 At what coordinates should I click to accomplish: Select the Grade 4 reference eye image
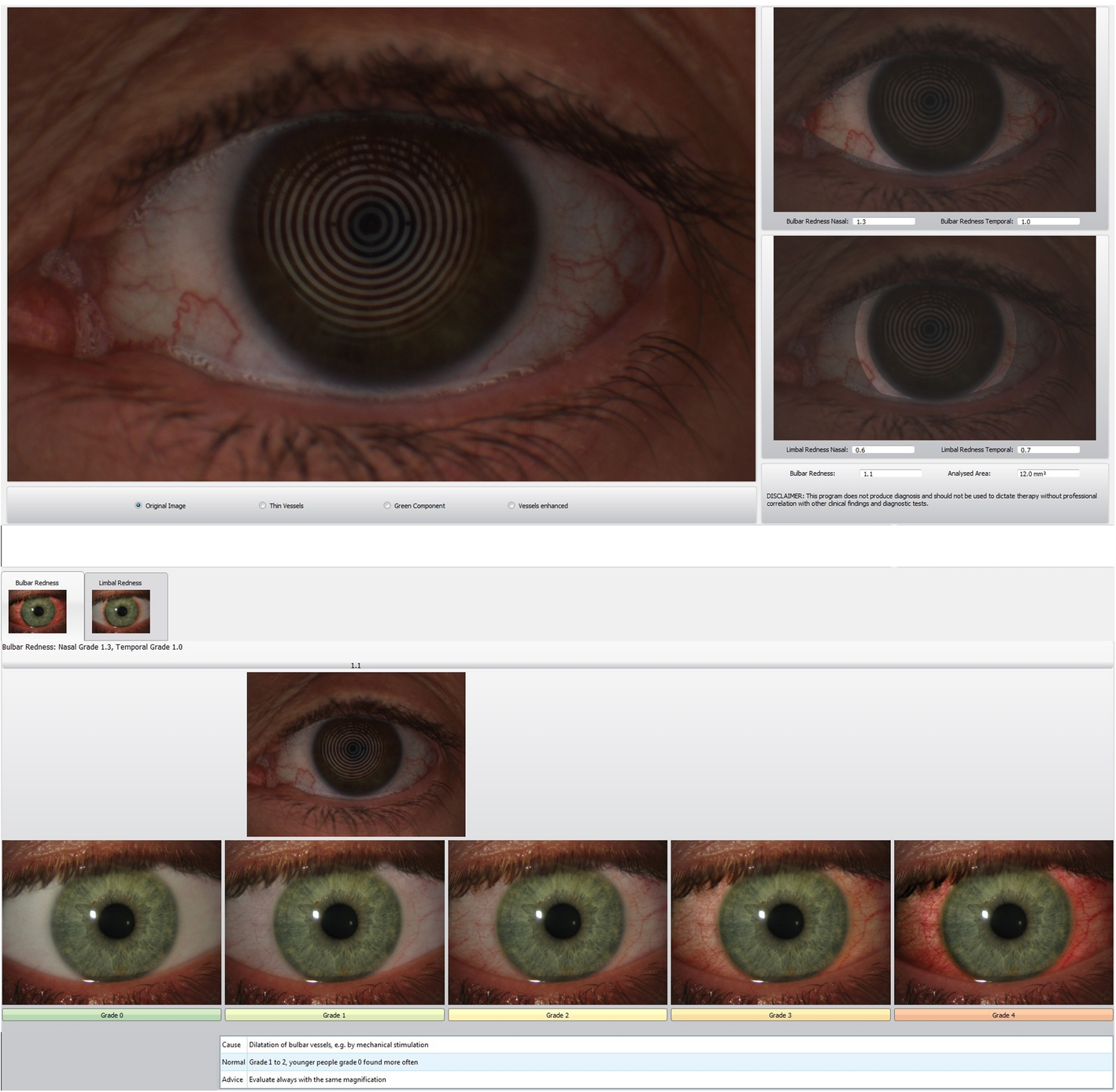point(1003,923)
